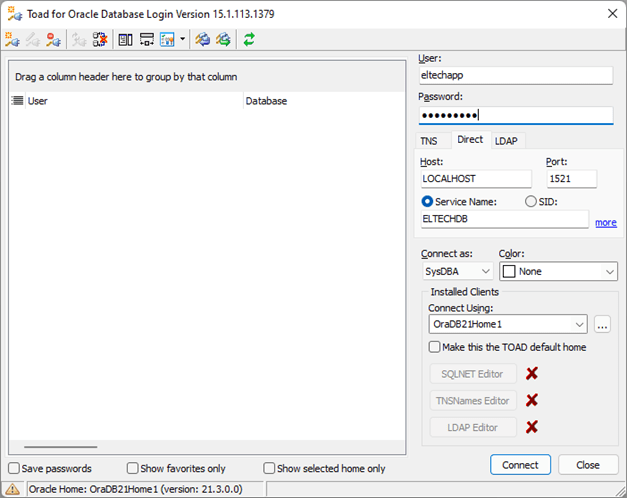Click the white color swatch in Color box
The height and width of the screenshot is (498, 627).
tap(509, 271)
